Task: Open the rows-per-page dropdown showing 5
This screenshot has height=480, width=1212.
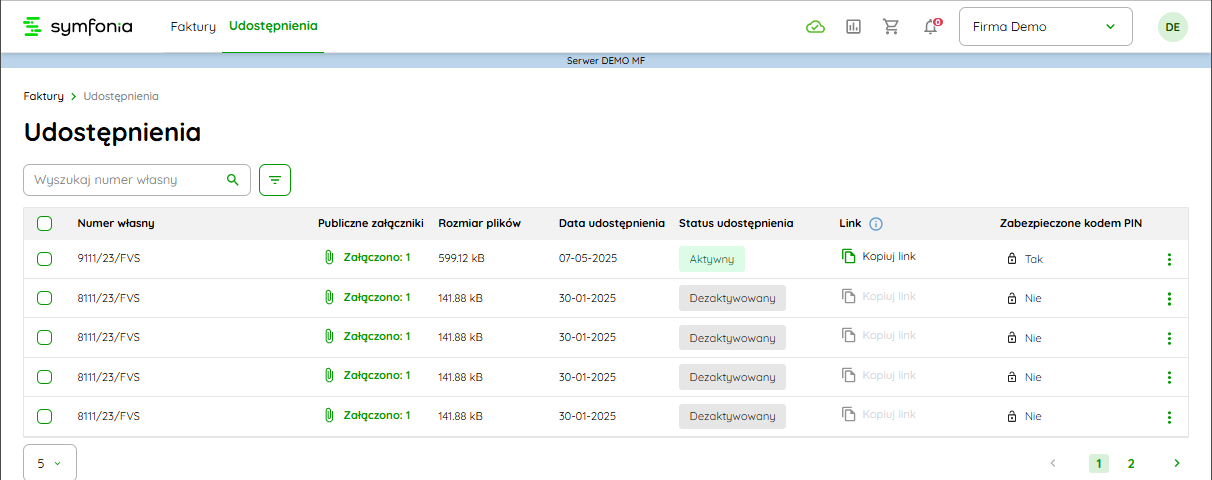Action: 49,463
